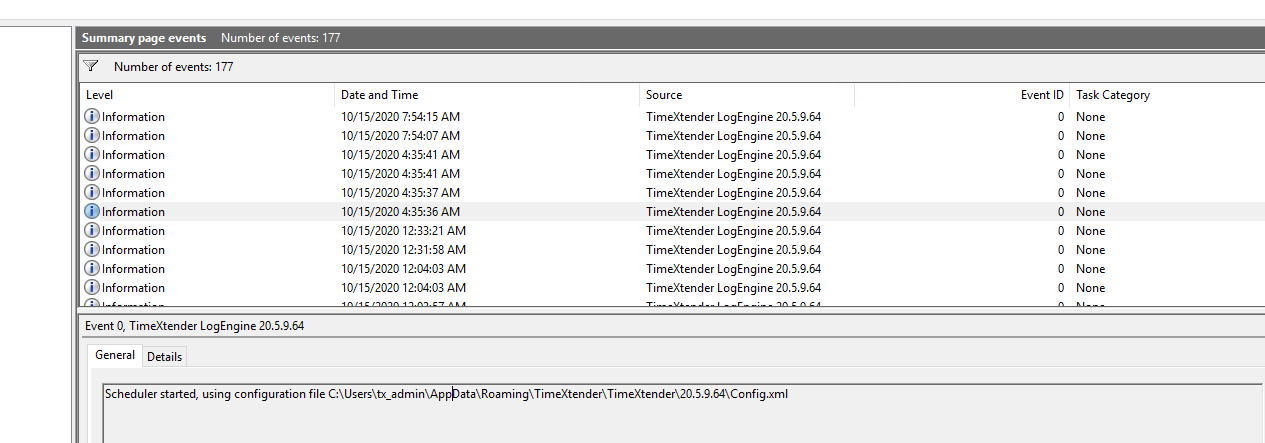
Task: Switch to the General tab
Action: click(x=115, y=355)
